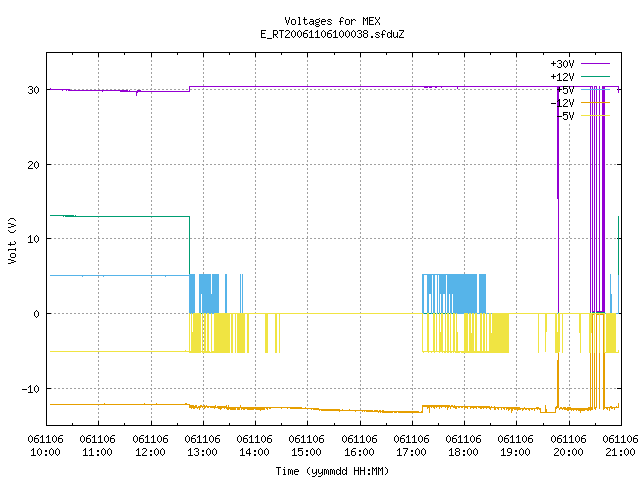Click the x-axis tick label 20:00
The image size is (640, 480).
point(568,452)
